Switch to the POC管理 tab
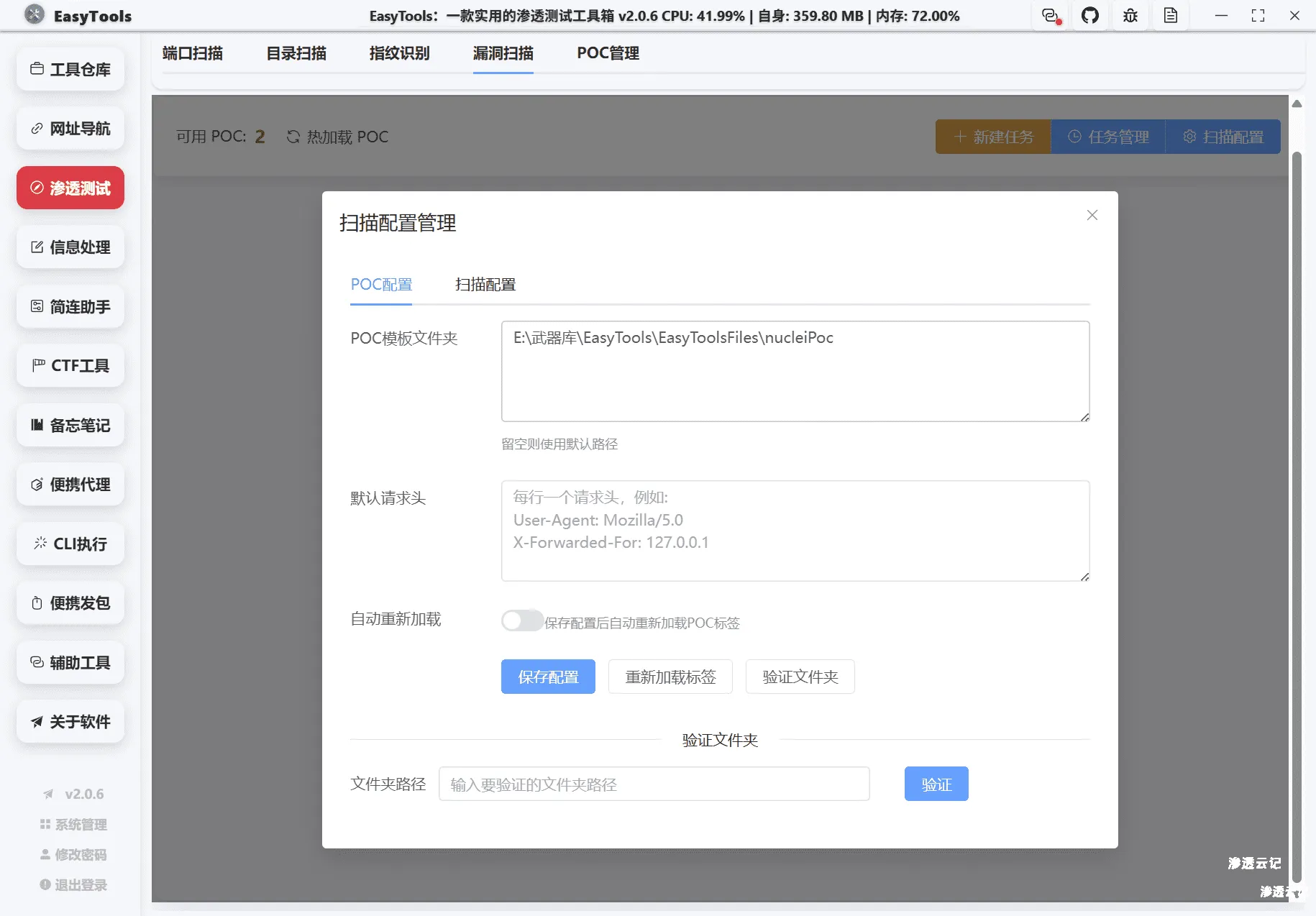This screenshot has height=916, width=1316. click(607, 53)
